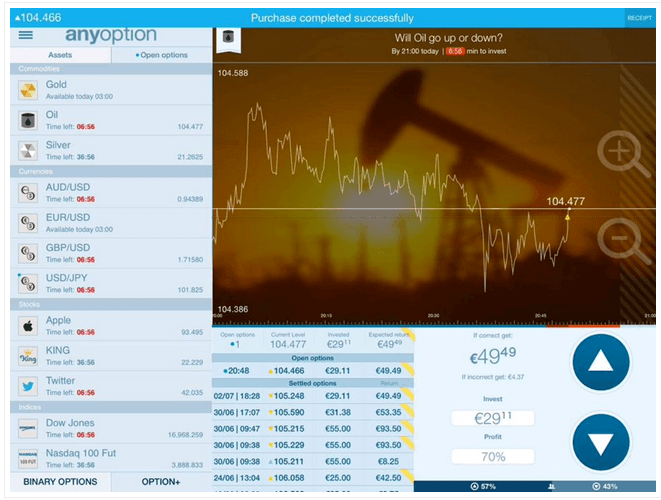Click the AUD/USD currency icon

28,193
